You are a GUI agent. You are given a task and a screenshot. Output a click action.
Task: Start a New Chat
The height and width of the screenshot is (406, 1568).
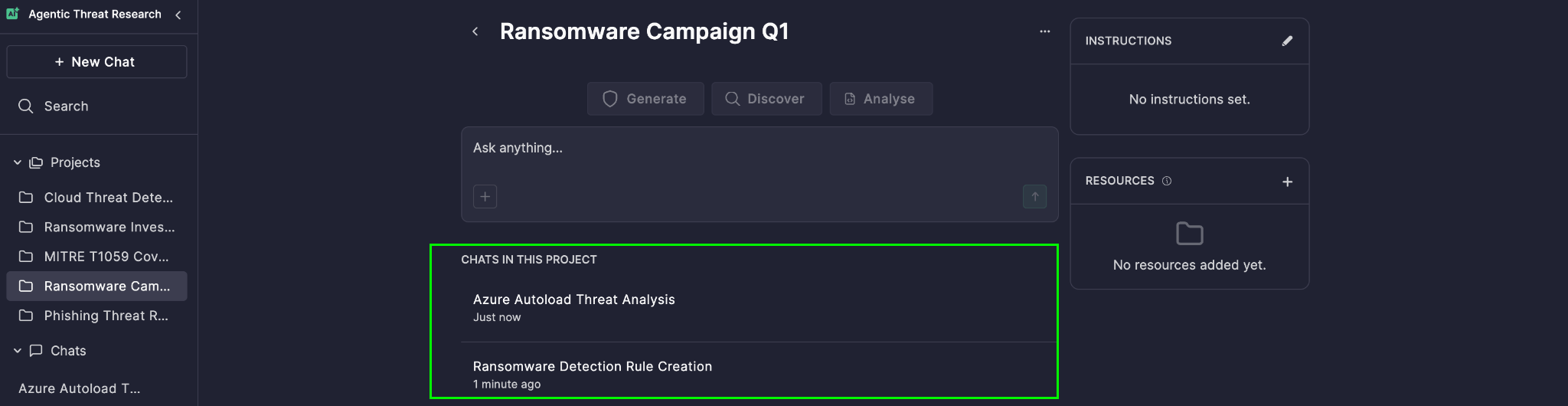96,62
